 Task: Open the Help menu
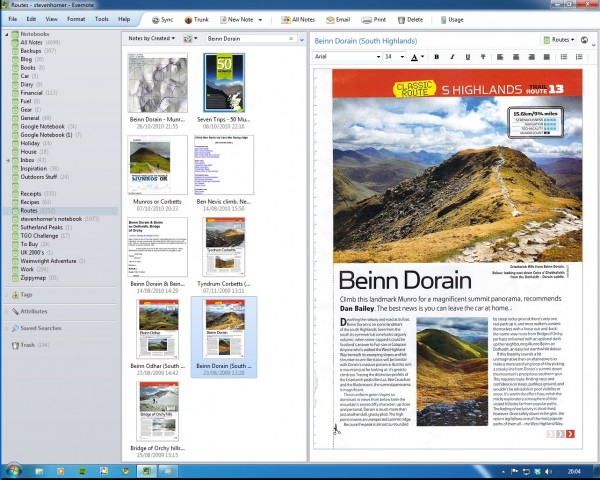coord(124,19)
